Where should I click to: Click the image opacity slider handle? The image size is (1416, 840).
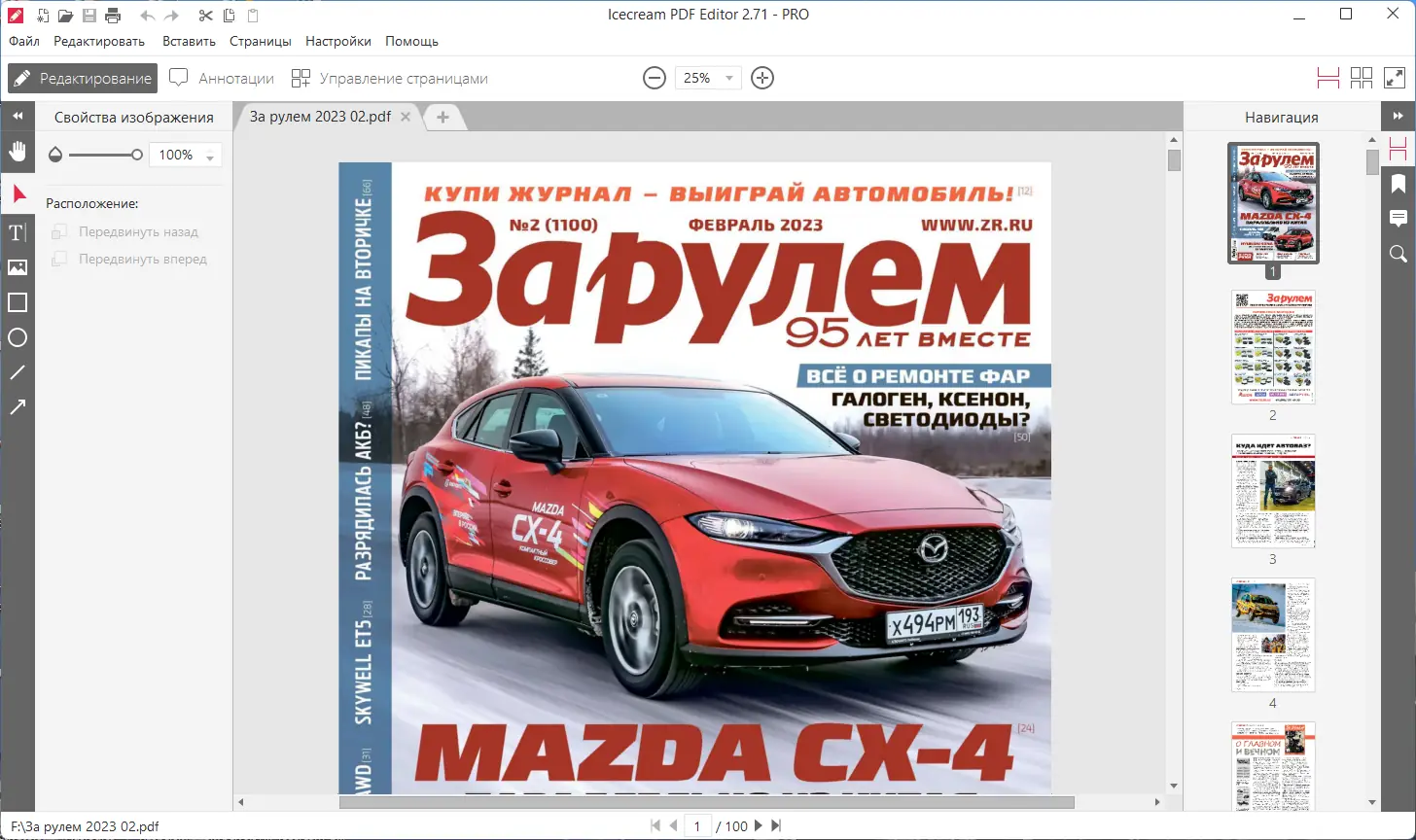point(137,155)
